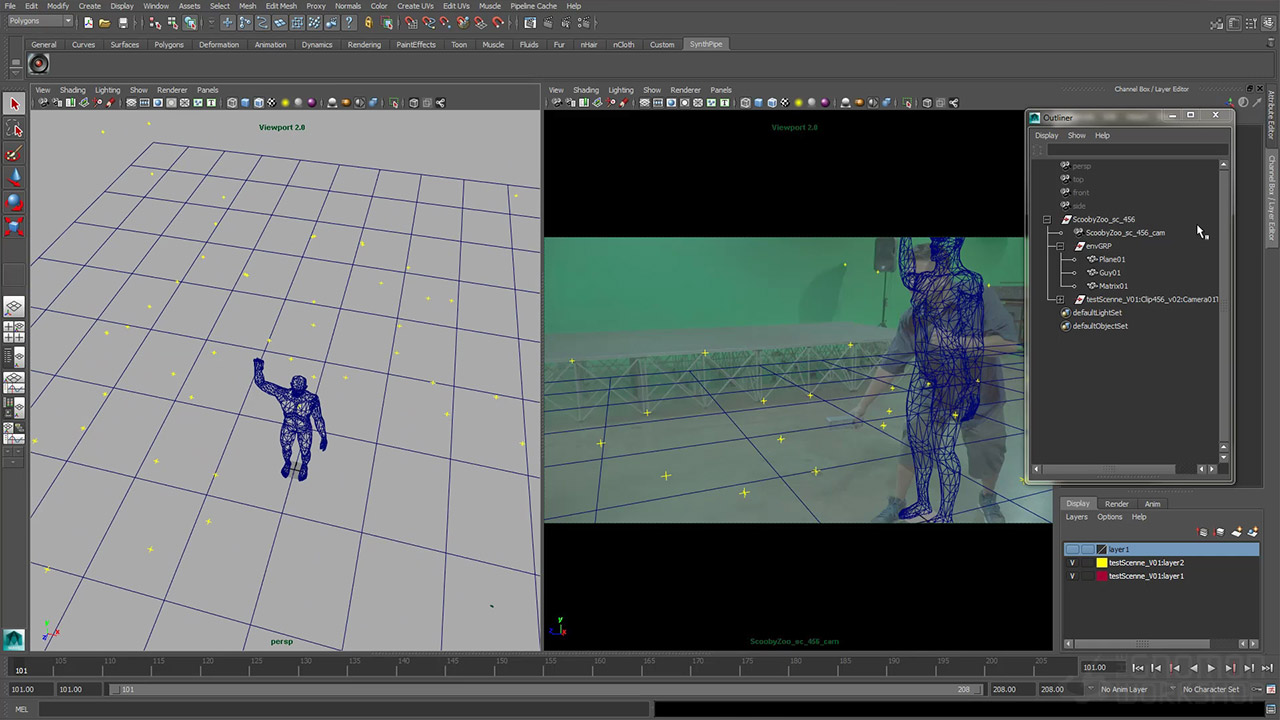
Task: Click the SynthPipe shelf round icon
Action: click(x=38, y=64)
